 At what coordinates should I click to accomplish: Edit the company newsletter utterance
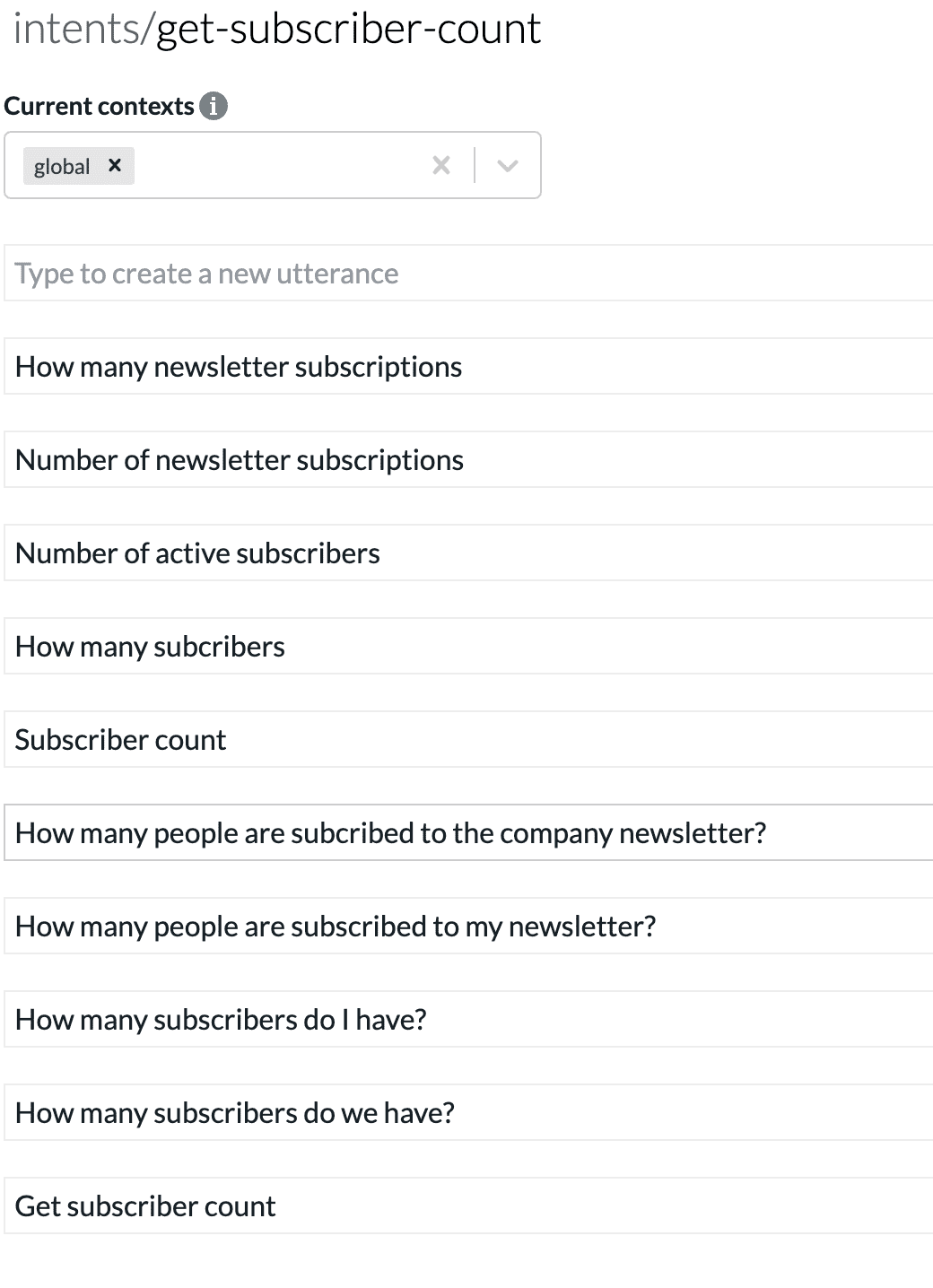(469, 832)
